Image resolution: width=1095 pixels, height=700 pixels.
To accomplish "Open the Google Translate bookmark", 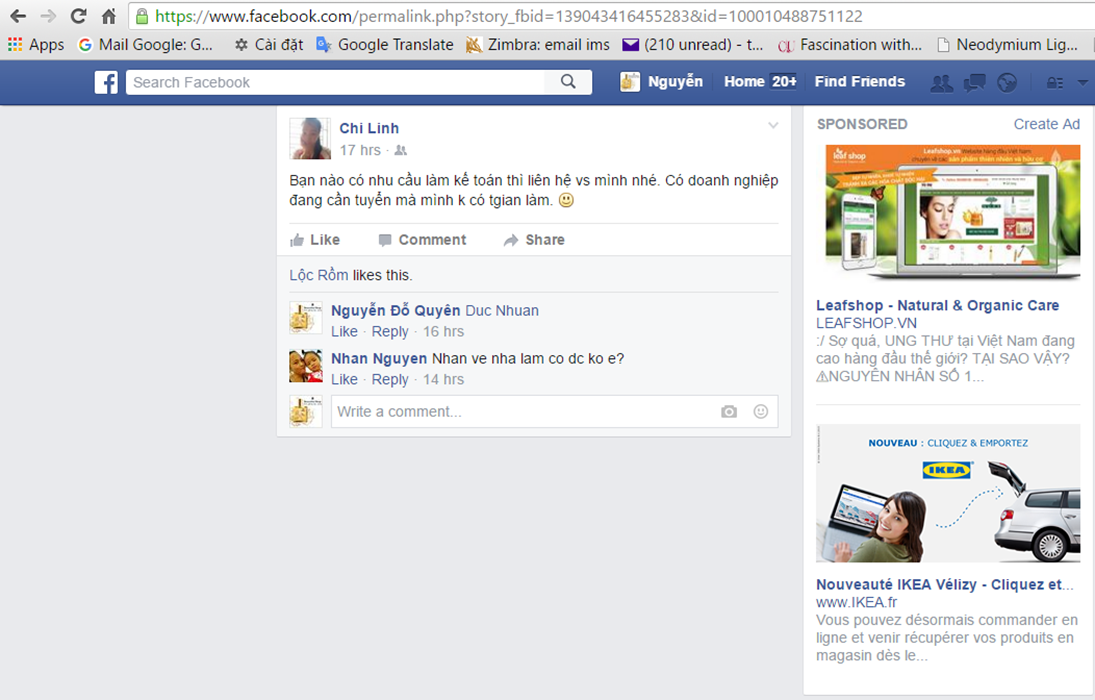I will (385, 44).
